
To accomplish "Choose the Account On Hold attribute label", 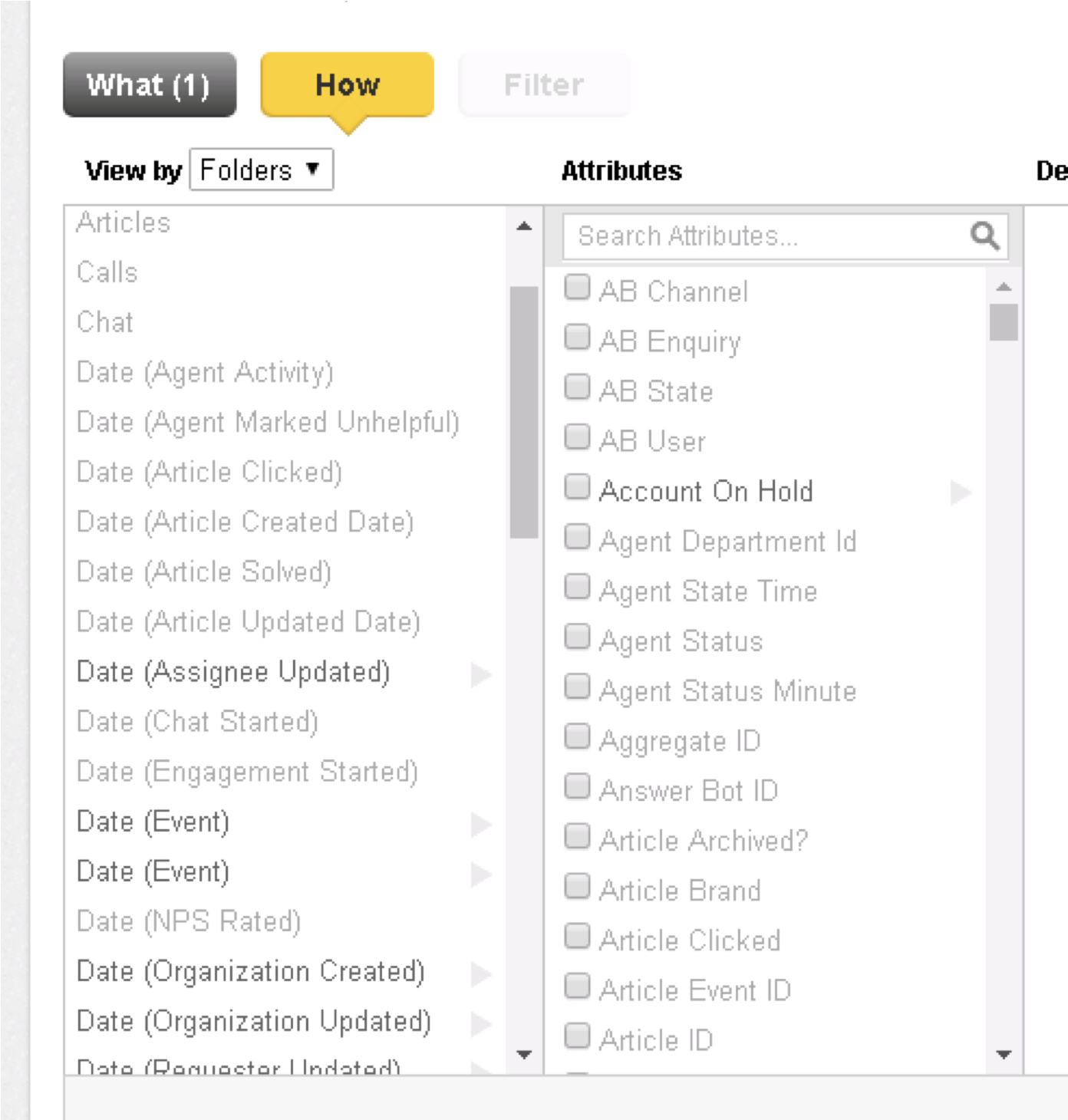I will [x=706, y=492].
